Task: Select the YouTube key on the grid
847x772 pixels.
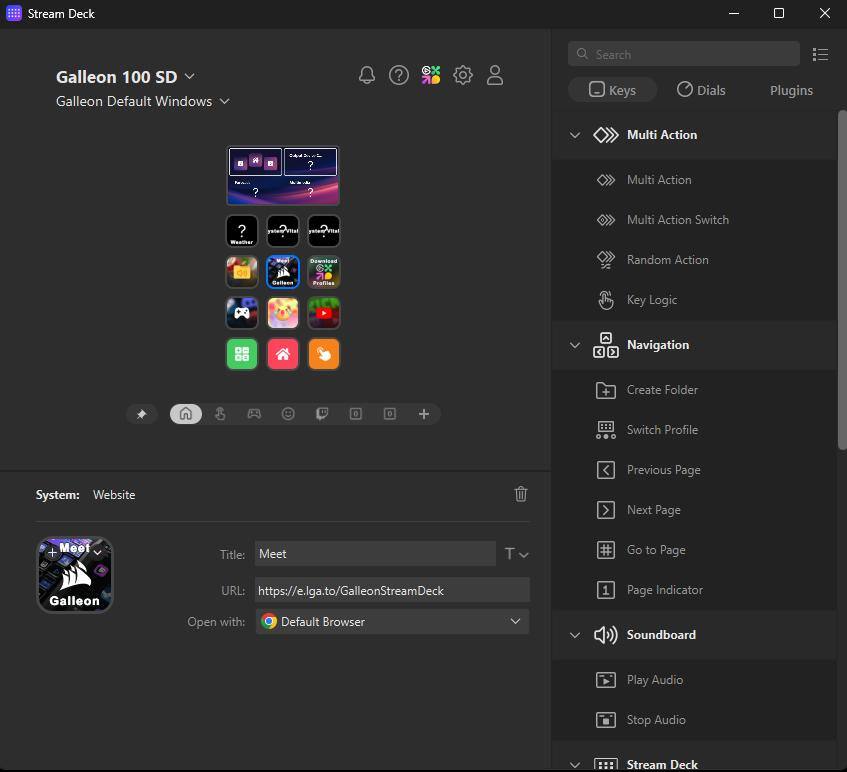Action: click(x=324, y=313)
